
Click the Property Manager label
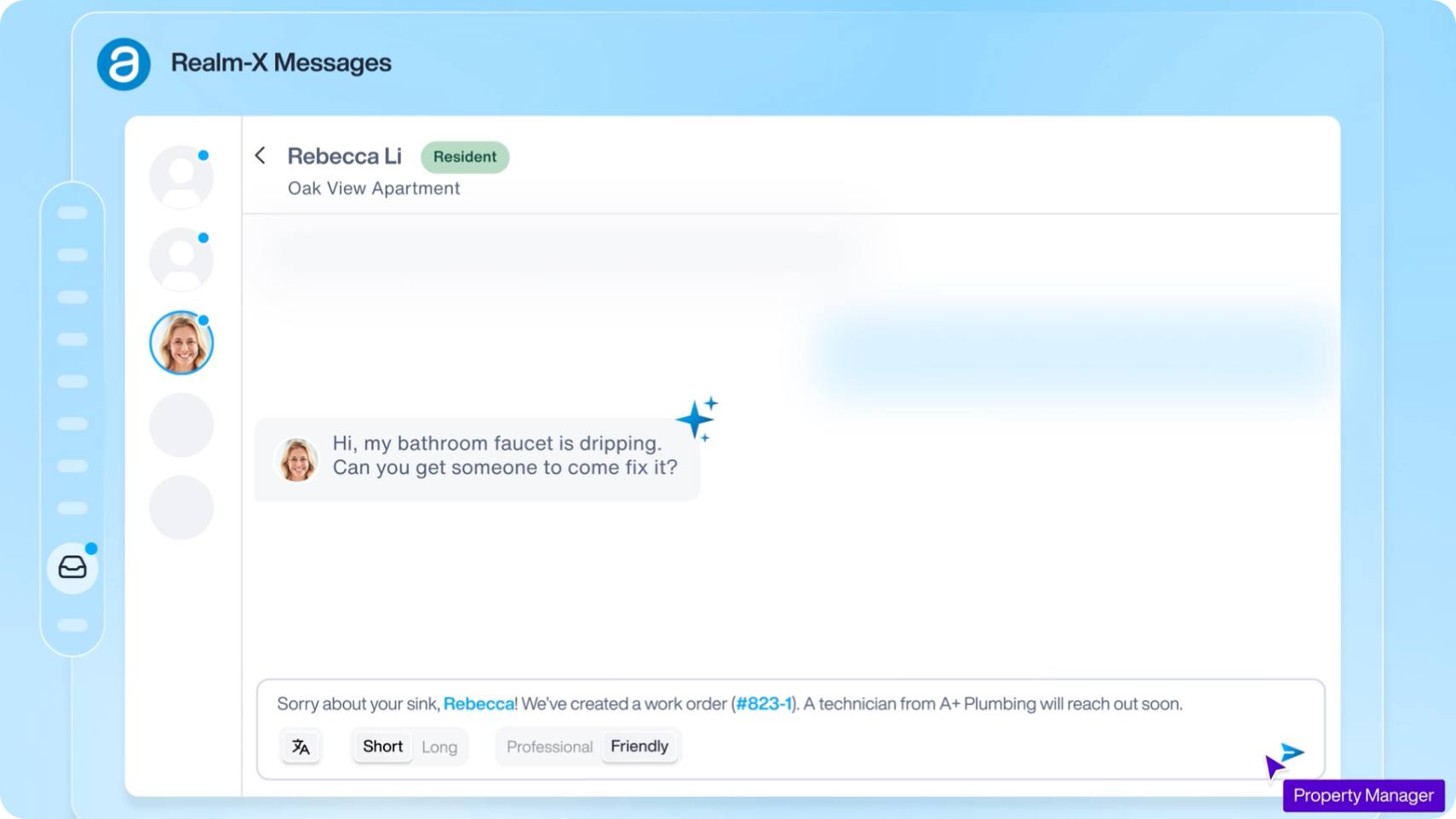point(1363,795)
